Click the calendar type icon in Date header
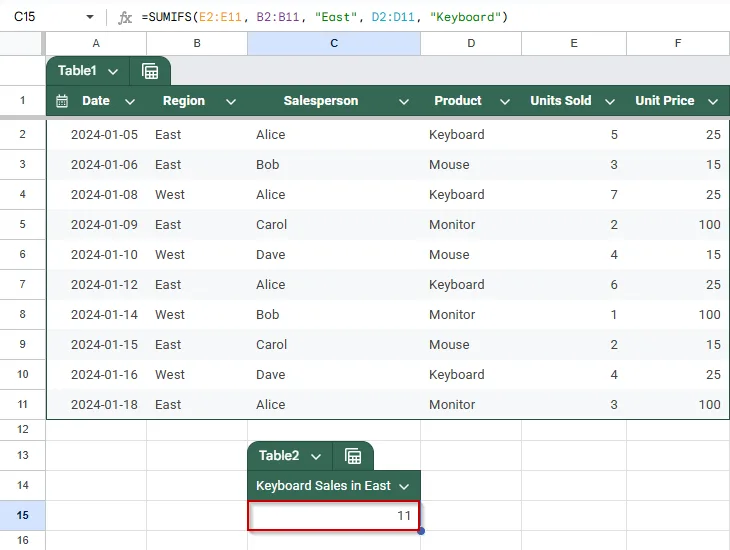This screenshot has height=550, width=730. pyautogui.click(x=62, y=101)
